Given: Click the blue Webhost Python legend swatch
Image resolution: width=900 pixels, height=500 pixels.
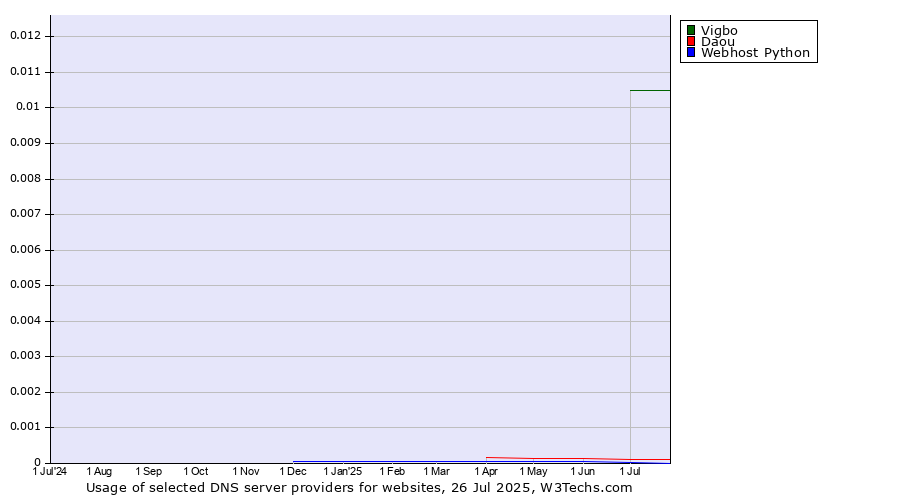Looking at the screenshot, I should click(x=691, y=52).
